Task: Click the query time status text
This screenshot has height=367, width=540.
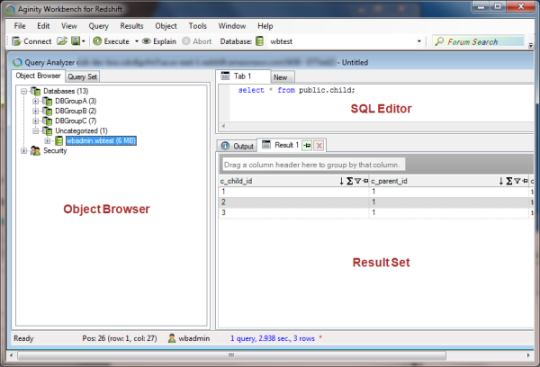Action: [272, 338]
